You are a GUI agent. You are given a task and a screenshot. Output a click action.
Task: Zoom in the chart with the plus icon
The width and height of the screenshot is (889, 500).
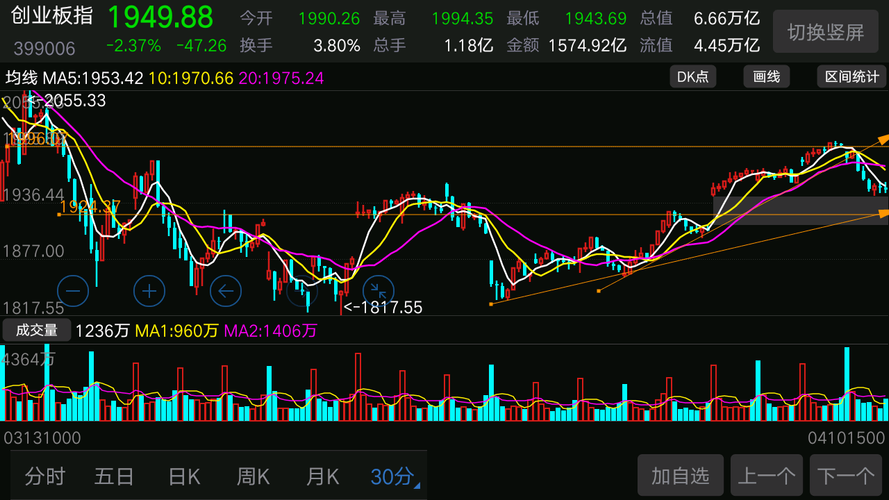(x=149, y=291)
